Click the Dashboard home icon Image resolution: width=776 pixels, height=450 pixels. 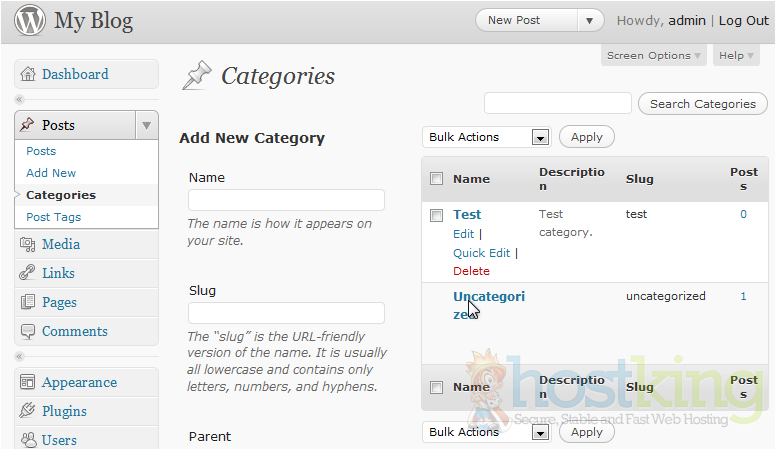(x=27, y=75)
